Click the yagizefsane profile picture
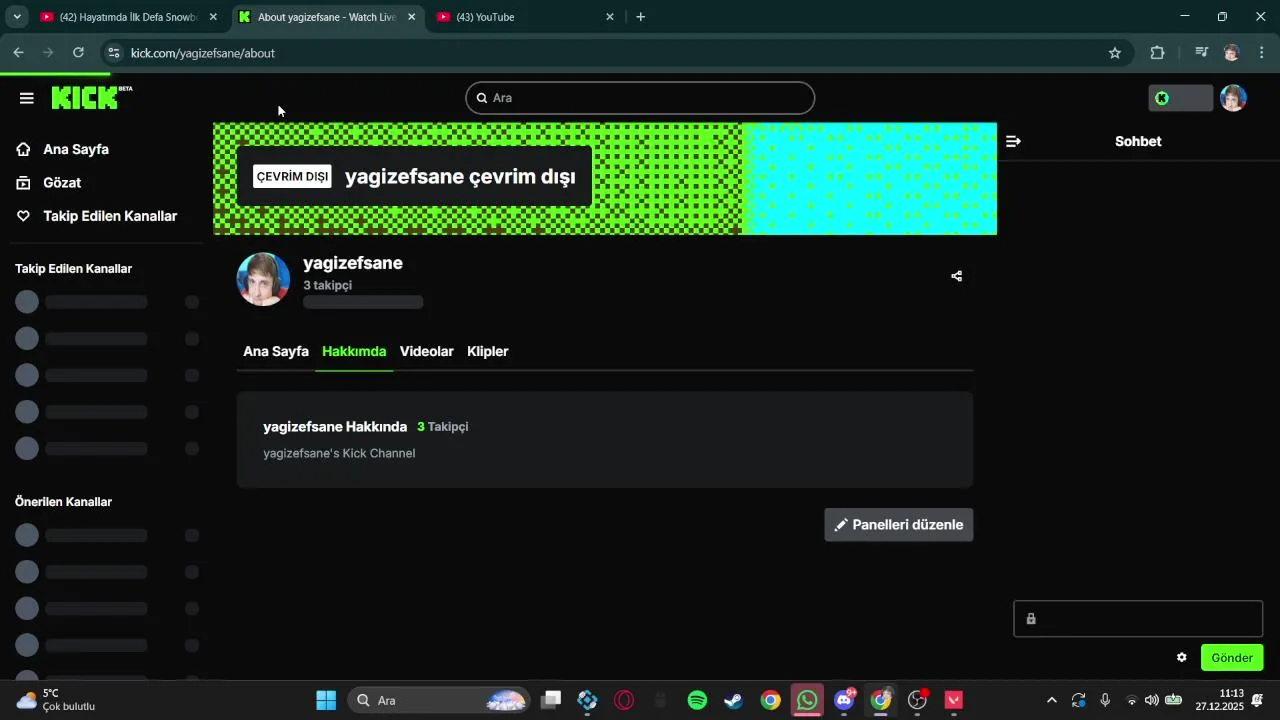The image size is (1280, 720). (x=263, y=279)
